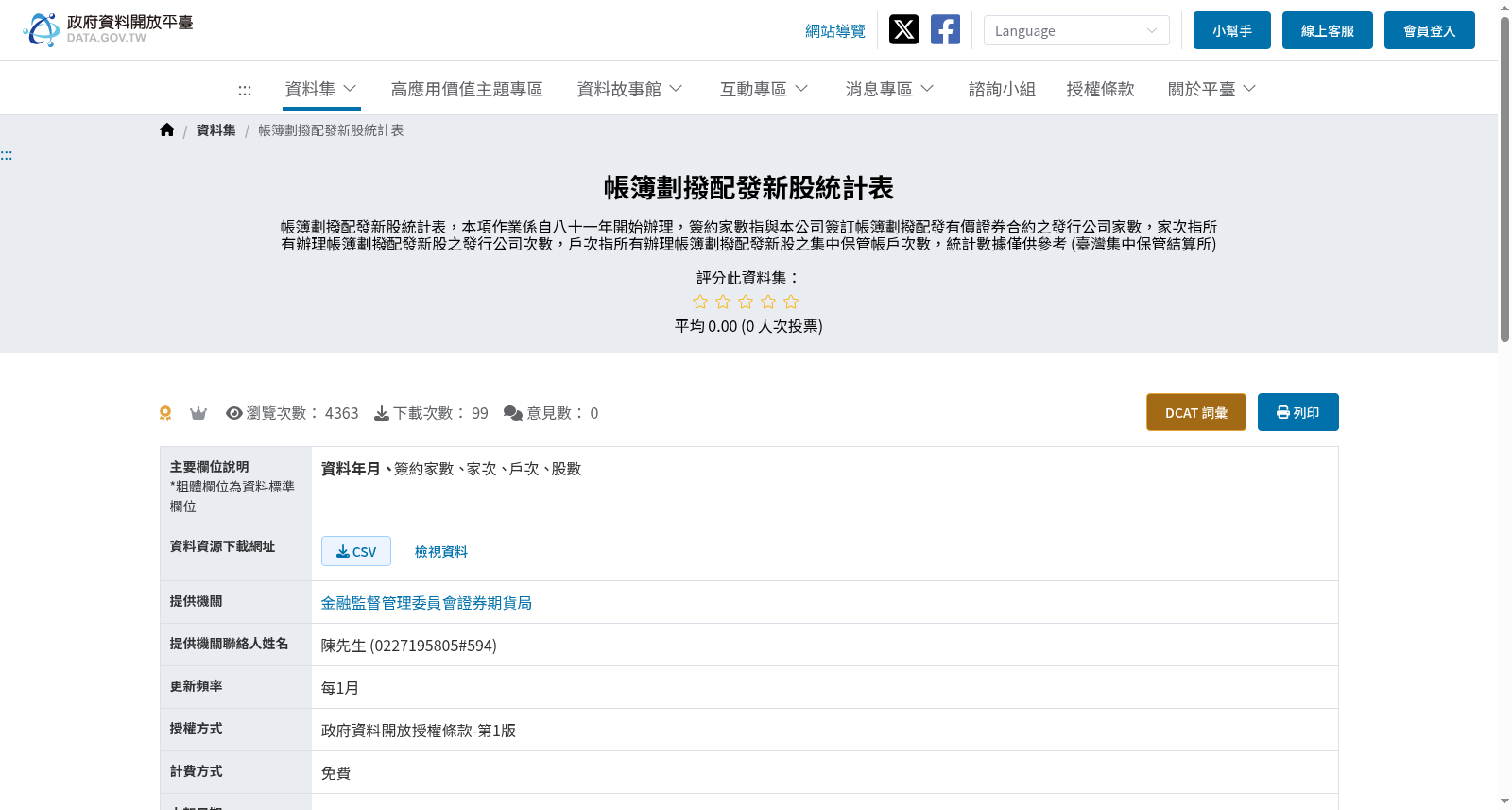
Task: Click the comments icon beside 意見數
Action: [513, 413]
